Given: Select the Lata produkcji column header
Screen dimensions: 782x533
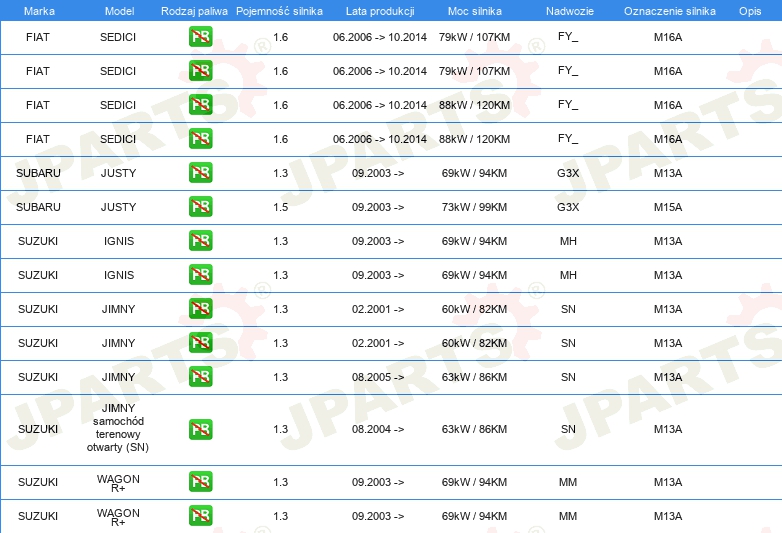Looking at the screenshot, I should 380,11.
